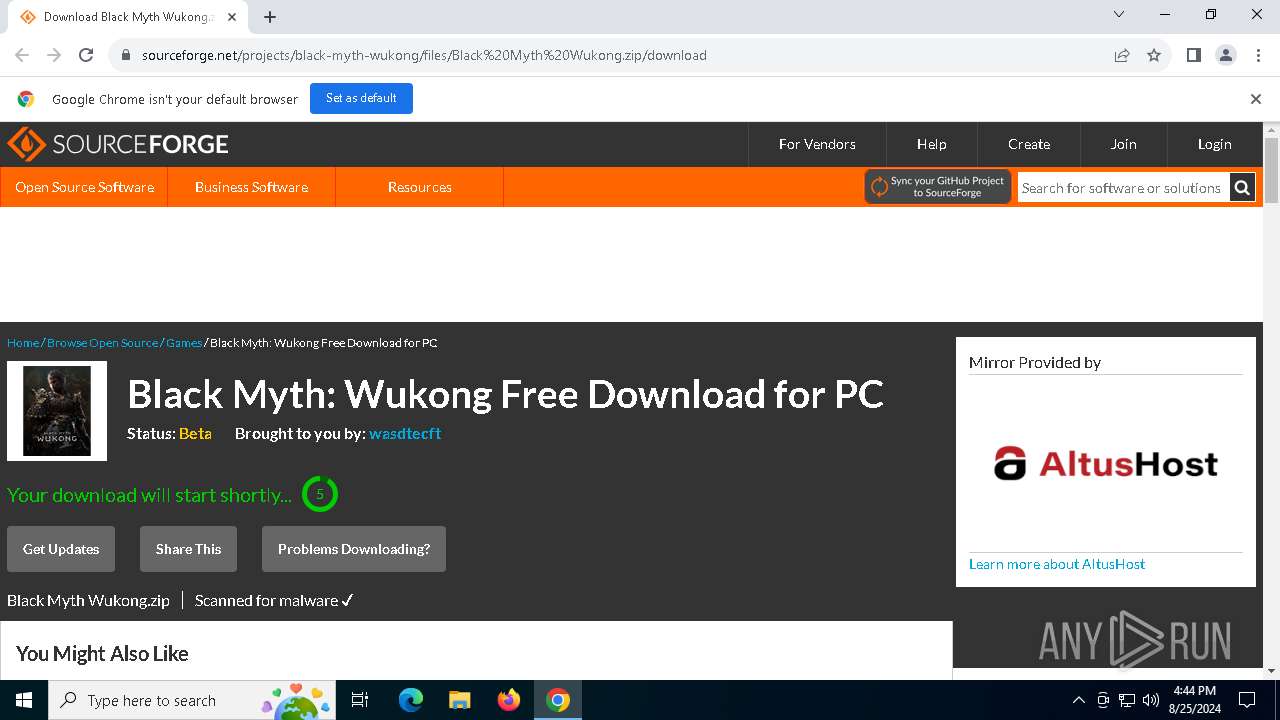Click the download countdown circle
Screen dimensions: 1280x720
click(x=320, y=494)
